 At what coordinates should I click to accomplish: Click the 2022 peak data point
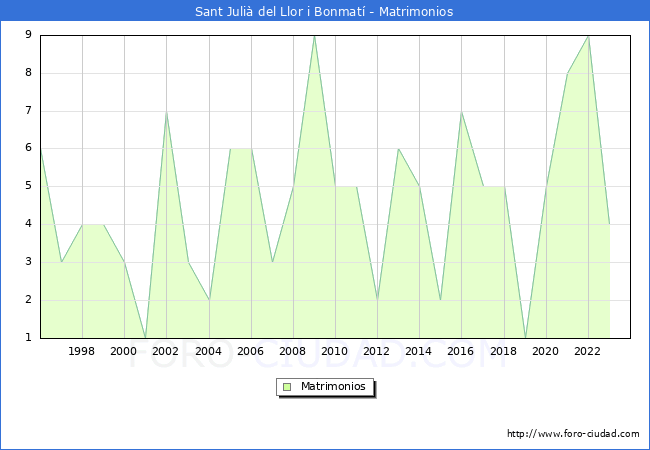pos(588,36)
